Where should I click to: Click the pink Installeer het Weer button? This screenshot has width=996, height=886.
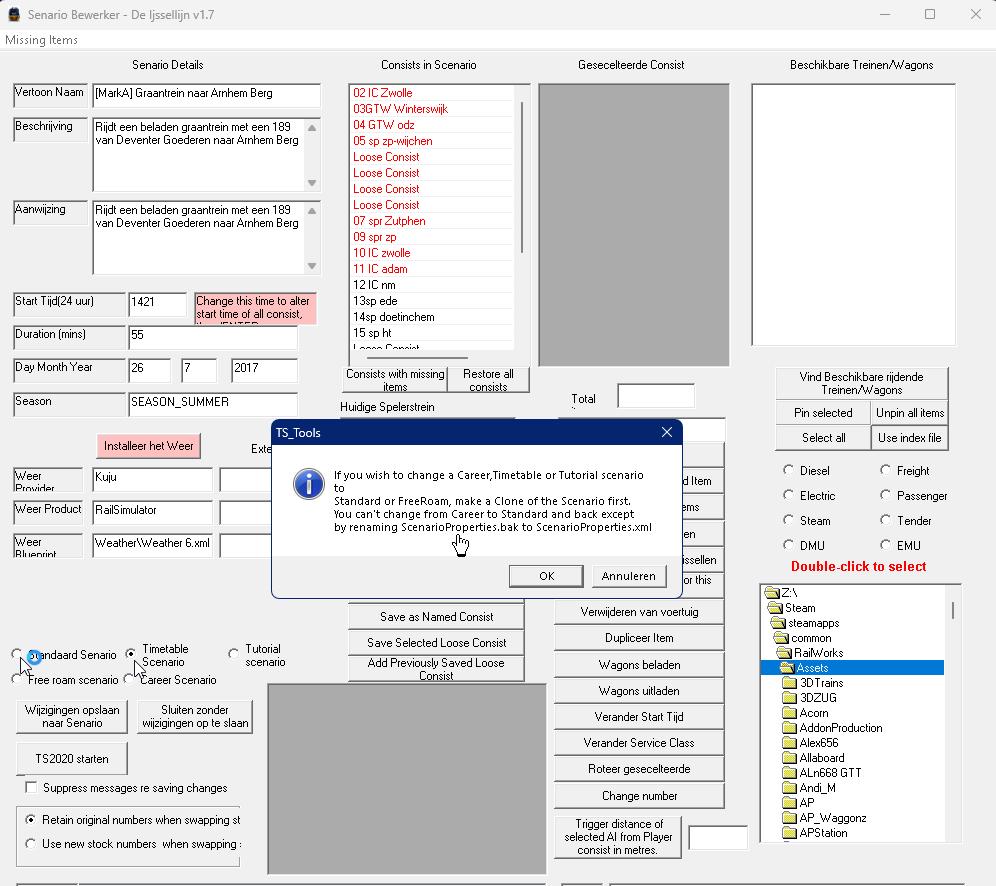149,446
